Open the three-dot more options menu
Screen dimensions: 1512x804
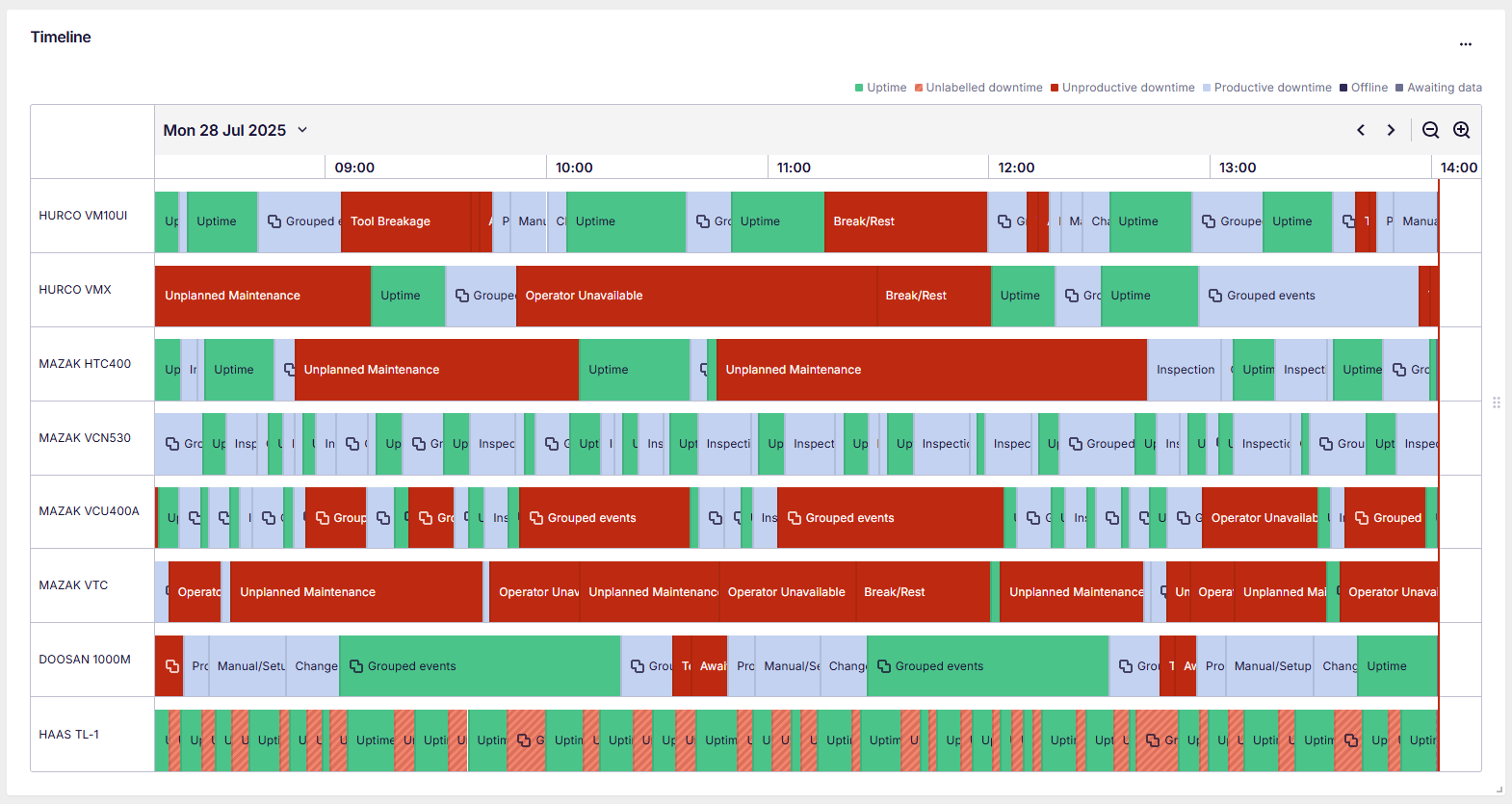(1465, 44)
